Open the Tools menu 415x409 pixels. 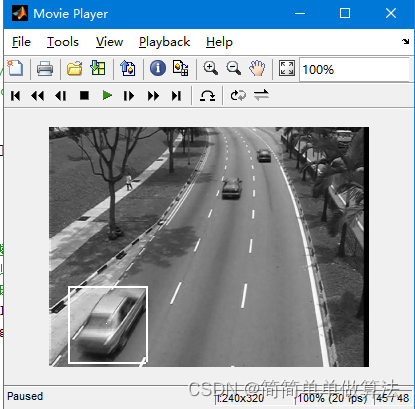click(63, 42)
